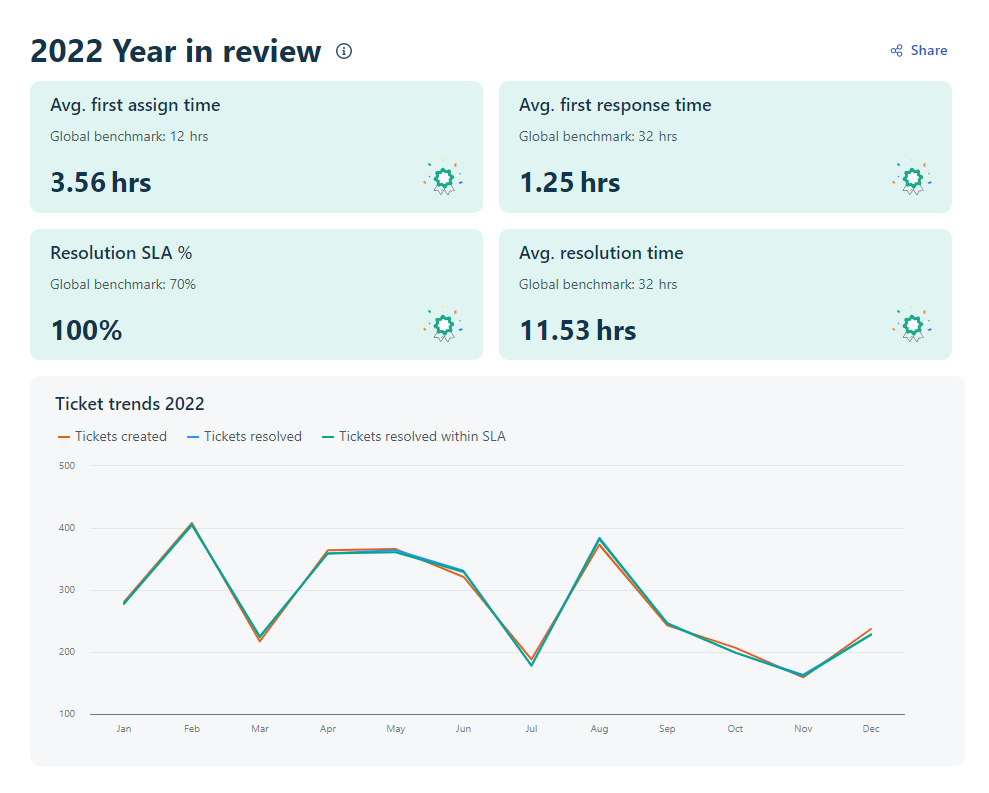Viewport: 989px width, 793px height.
Task: Click the 100 label on y-axis
Action: pos(67,714)
